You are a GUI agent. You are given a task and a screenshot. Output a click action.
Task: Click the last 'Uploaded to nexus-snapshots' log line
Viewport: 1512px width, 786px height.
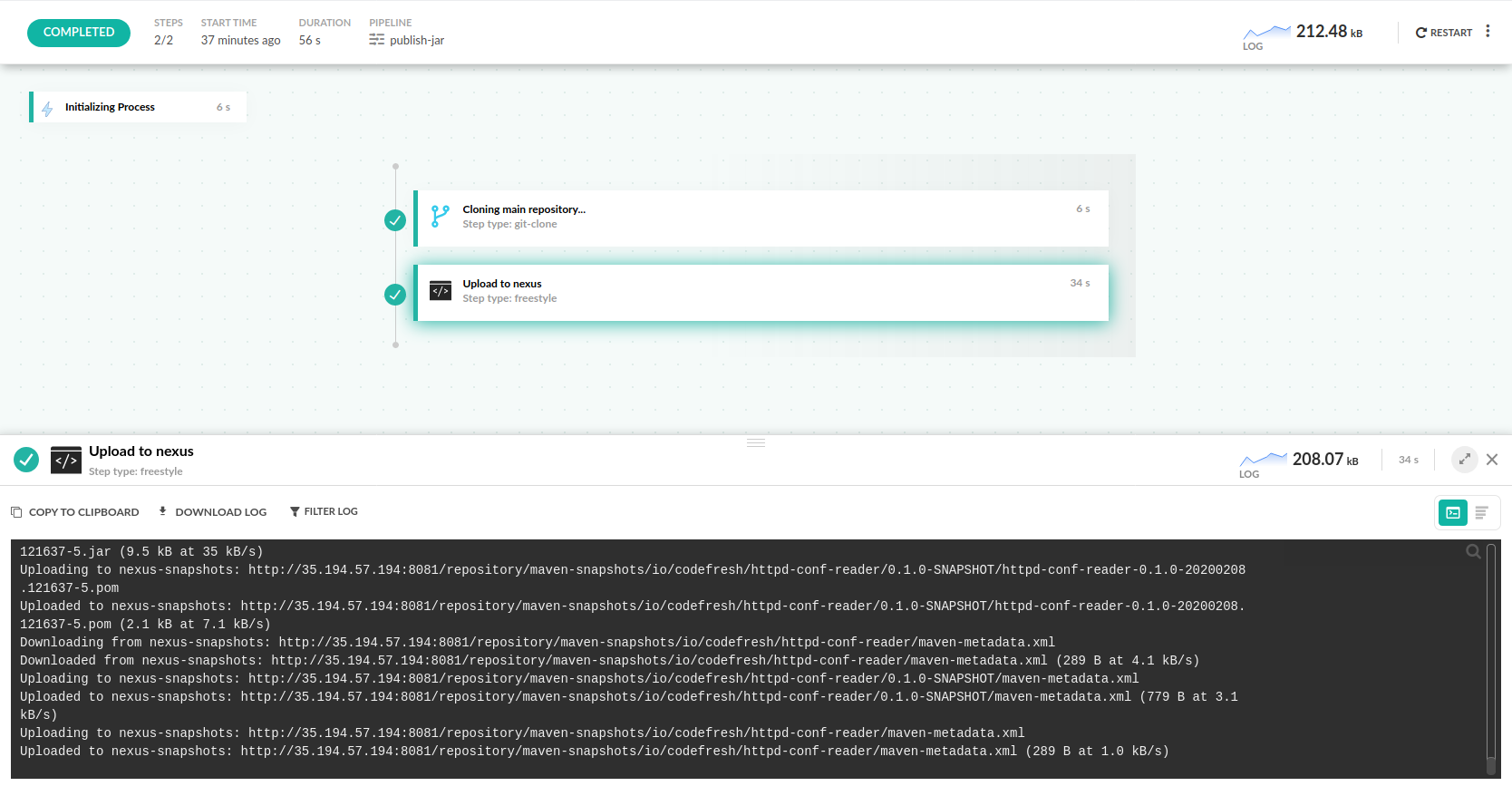pyautogui.click(x=595, y=751)
